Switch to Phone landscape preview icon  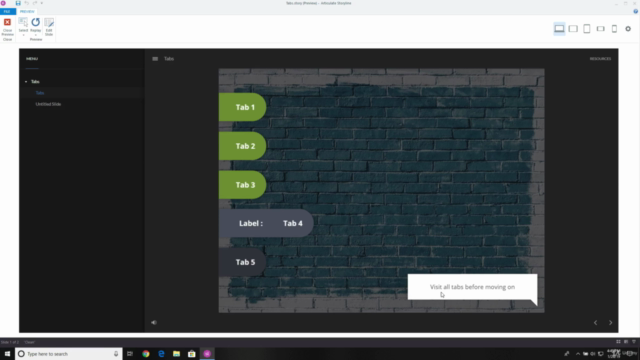600,29
